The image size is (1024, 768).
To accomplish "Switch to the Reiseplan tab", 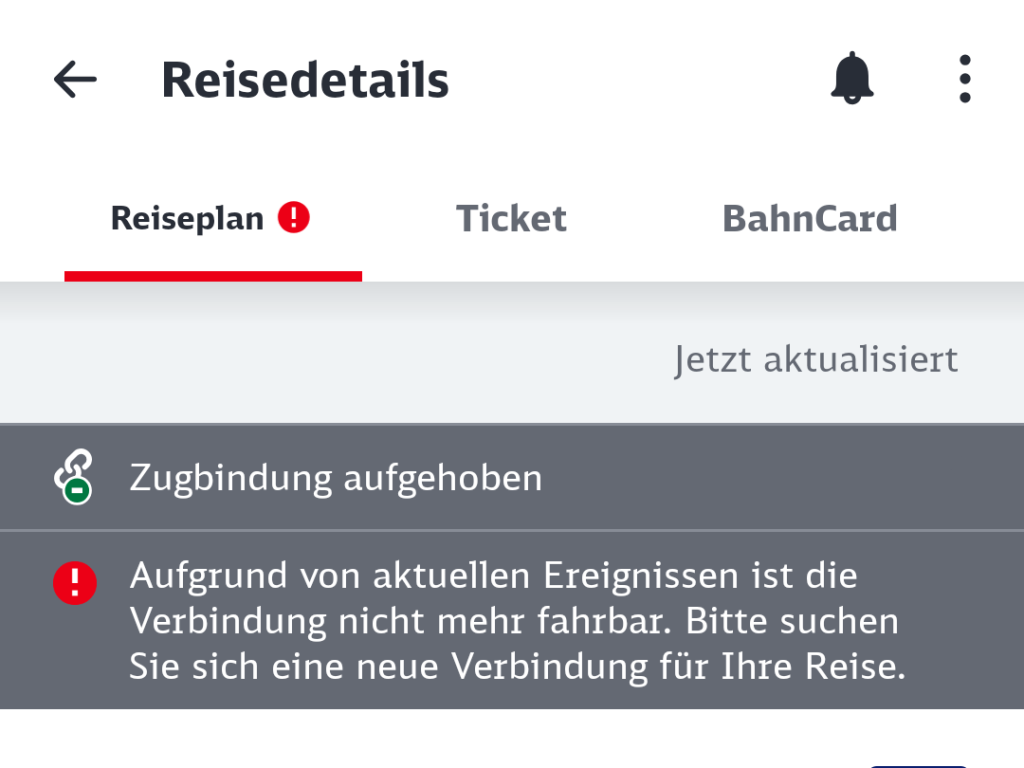I will click(187, 218).
